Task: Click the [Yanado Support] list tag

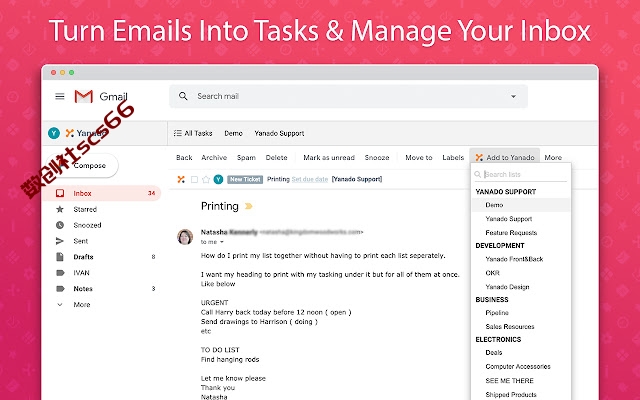Action: click(357, 179)
